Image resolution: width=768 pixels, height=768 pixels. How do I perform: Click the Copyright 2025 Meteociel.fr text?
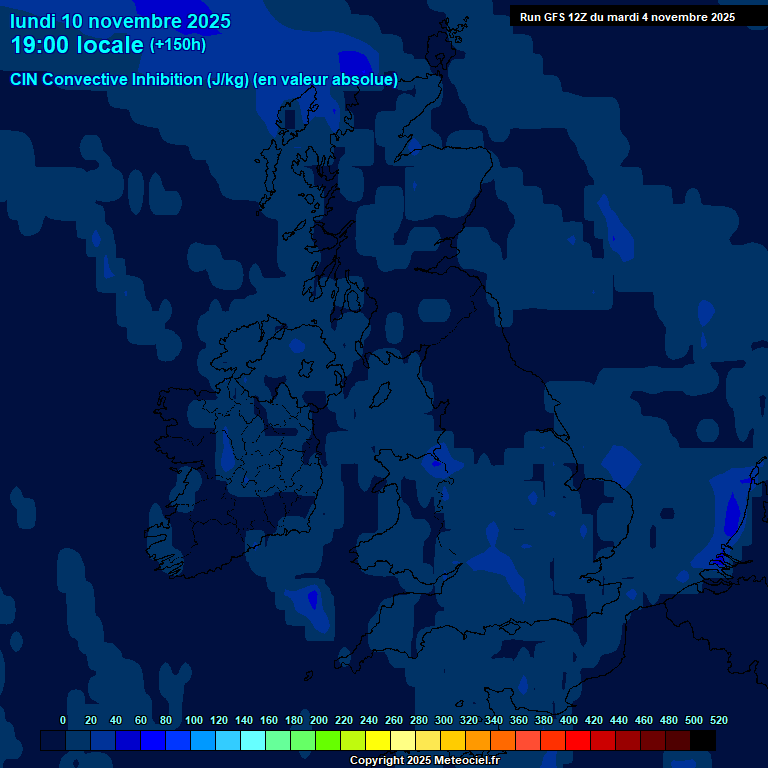(424, 760)
